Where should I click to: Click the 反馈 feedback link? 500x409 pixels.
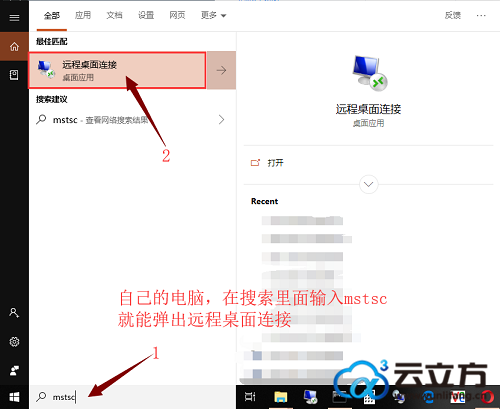[453, 15]
